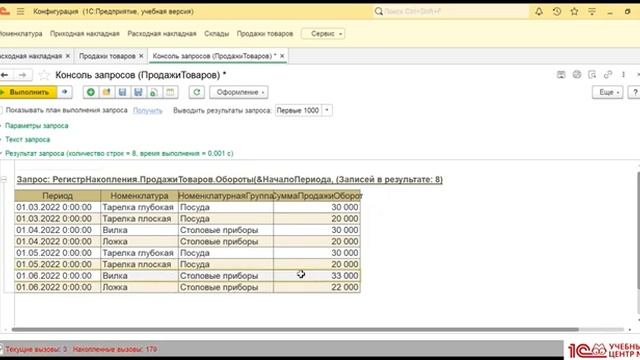This screenshot has width=640, height=360.
Task: Click the Выполнить button
Action: 28,92
